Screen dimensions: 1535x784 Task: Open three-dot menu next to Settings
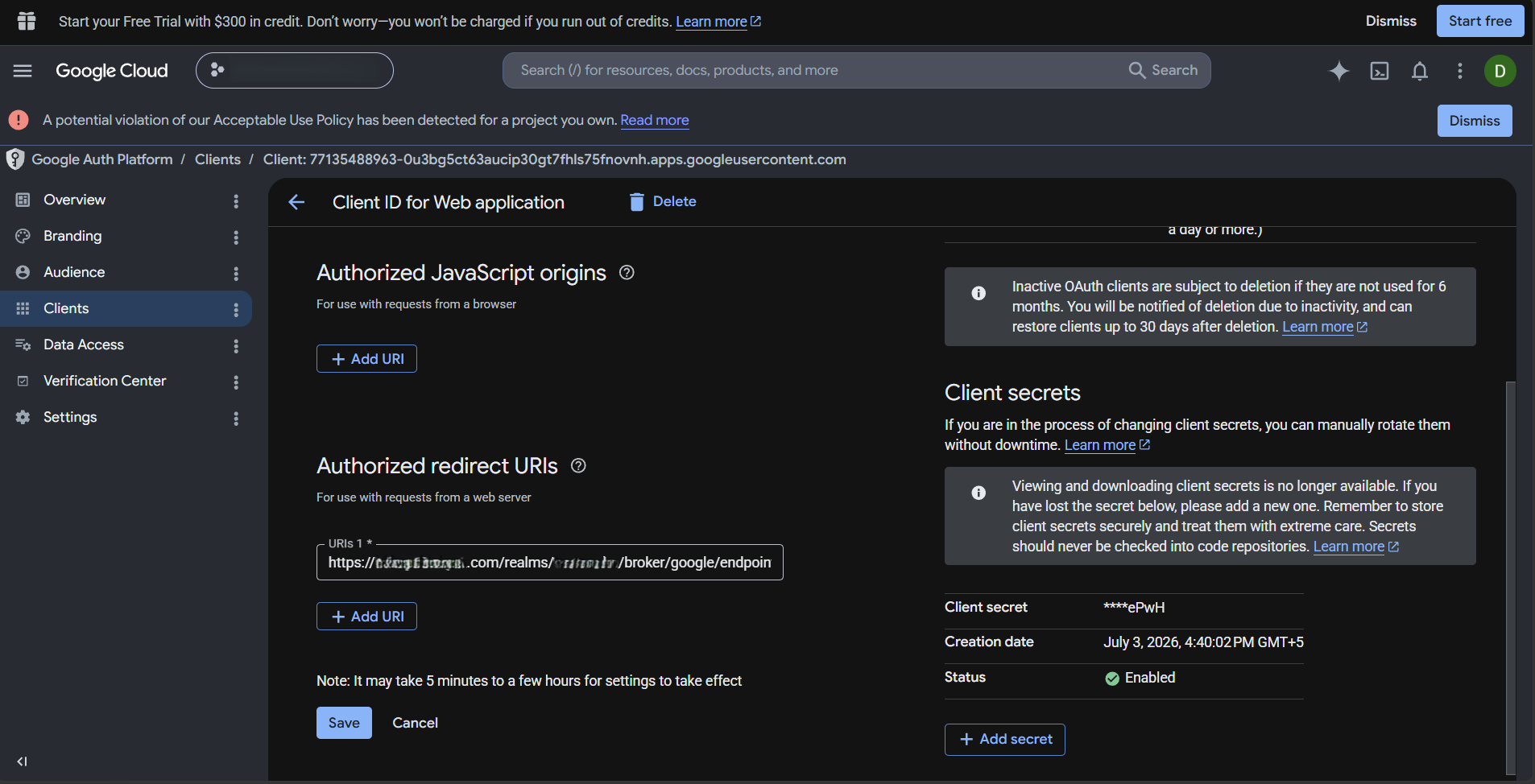click(x=236, y=419)
